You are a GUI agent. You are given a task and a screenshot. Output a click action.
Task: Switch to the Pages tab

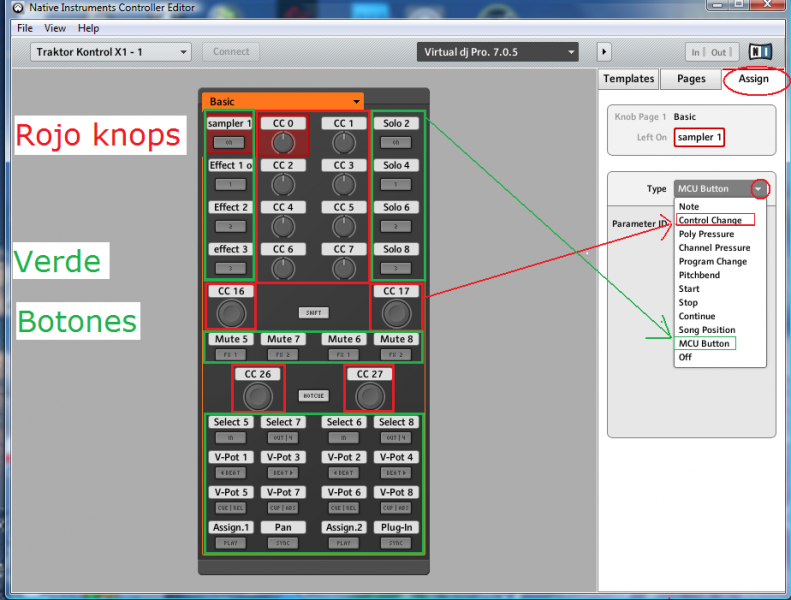point(691,79)
